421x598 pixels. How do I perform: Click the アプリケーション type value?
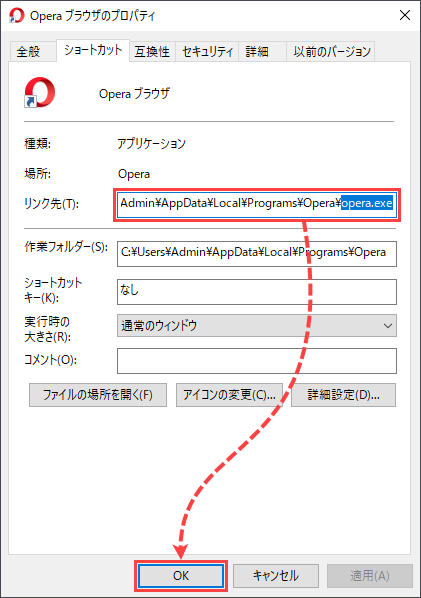click(151, 143)
